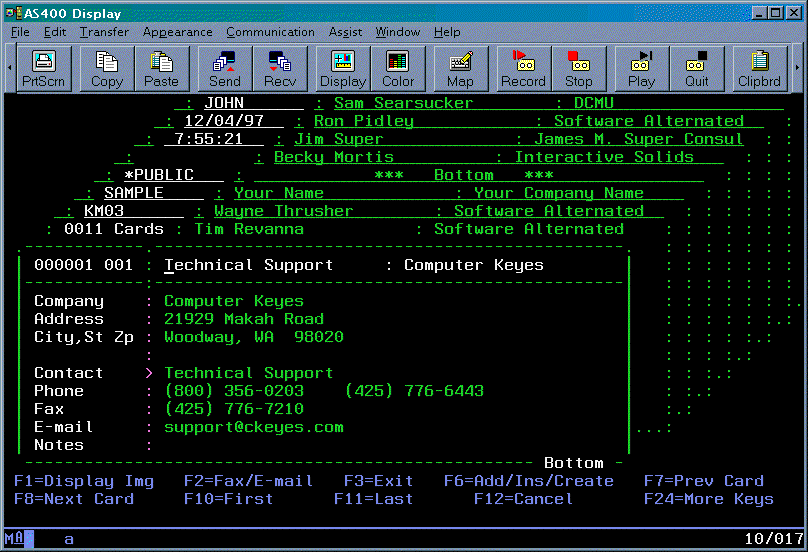The image size is (808, 552).
Task: Open the Window menu
Action: (397, 32)
